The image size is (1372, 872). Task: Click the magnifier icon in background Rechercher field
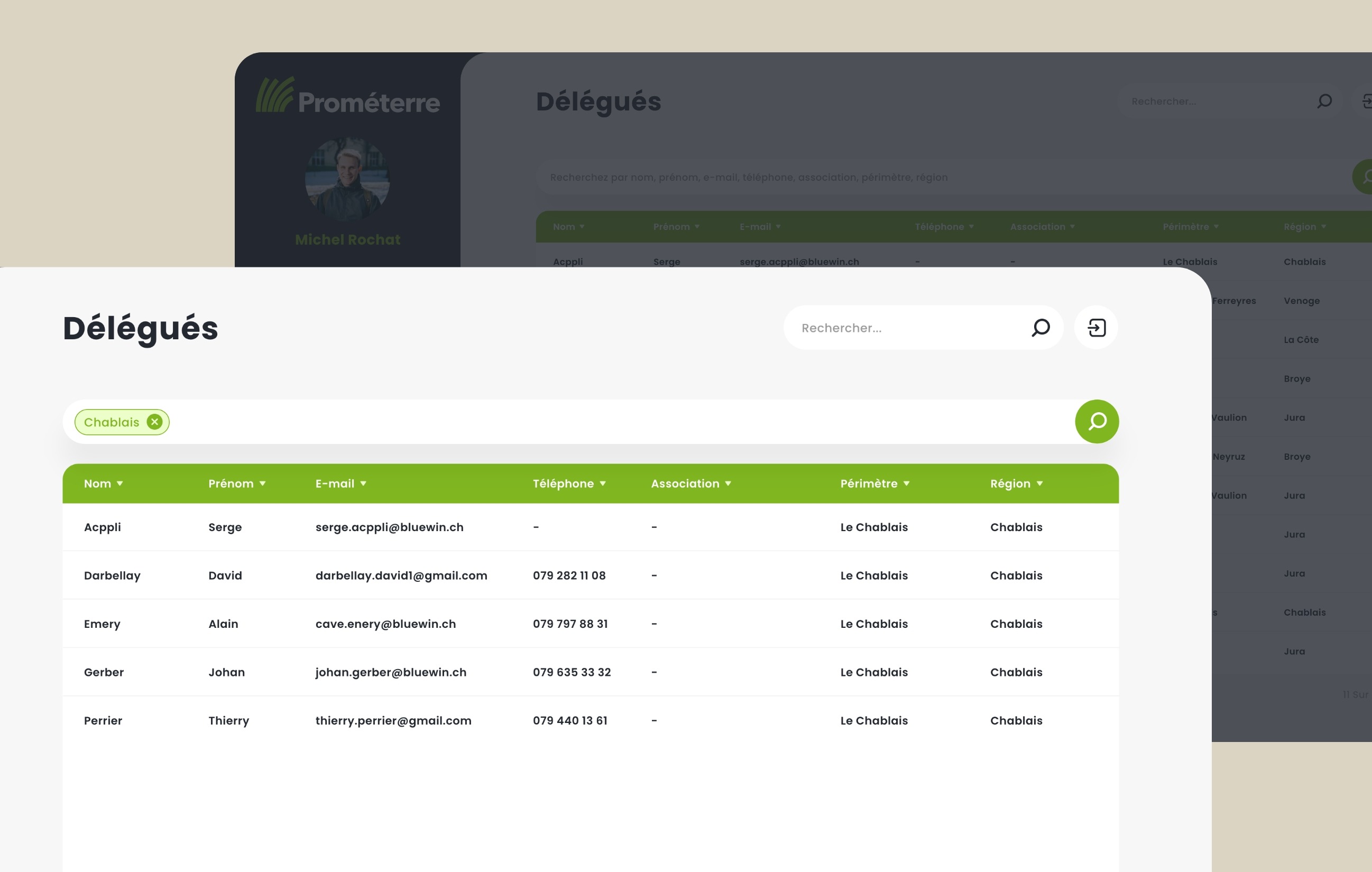(1325, 101)
